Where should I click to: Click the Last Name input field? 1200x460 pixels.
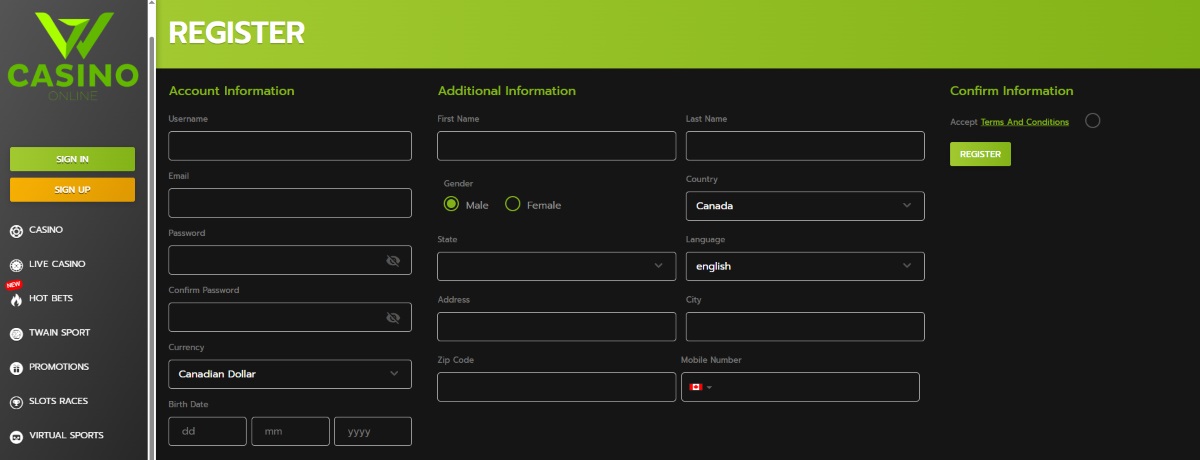point(805,146)
